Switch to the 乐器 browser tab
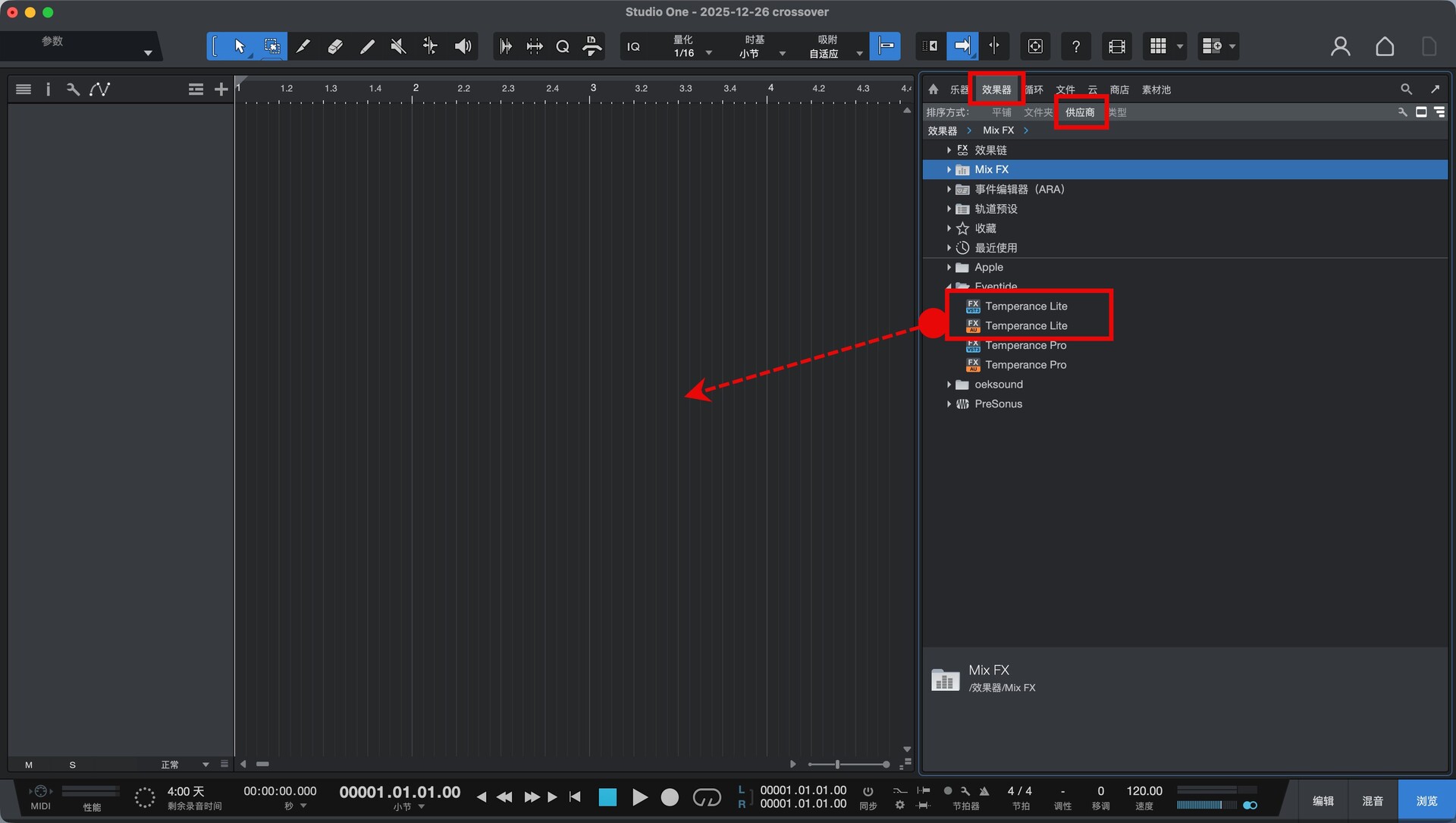This screenshot has height=823, width=1456. [x=959, y=90]
